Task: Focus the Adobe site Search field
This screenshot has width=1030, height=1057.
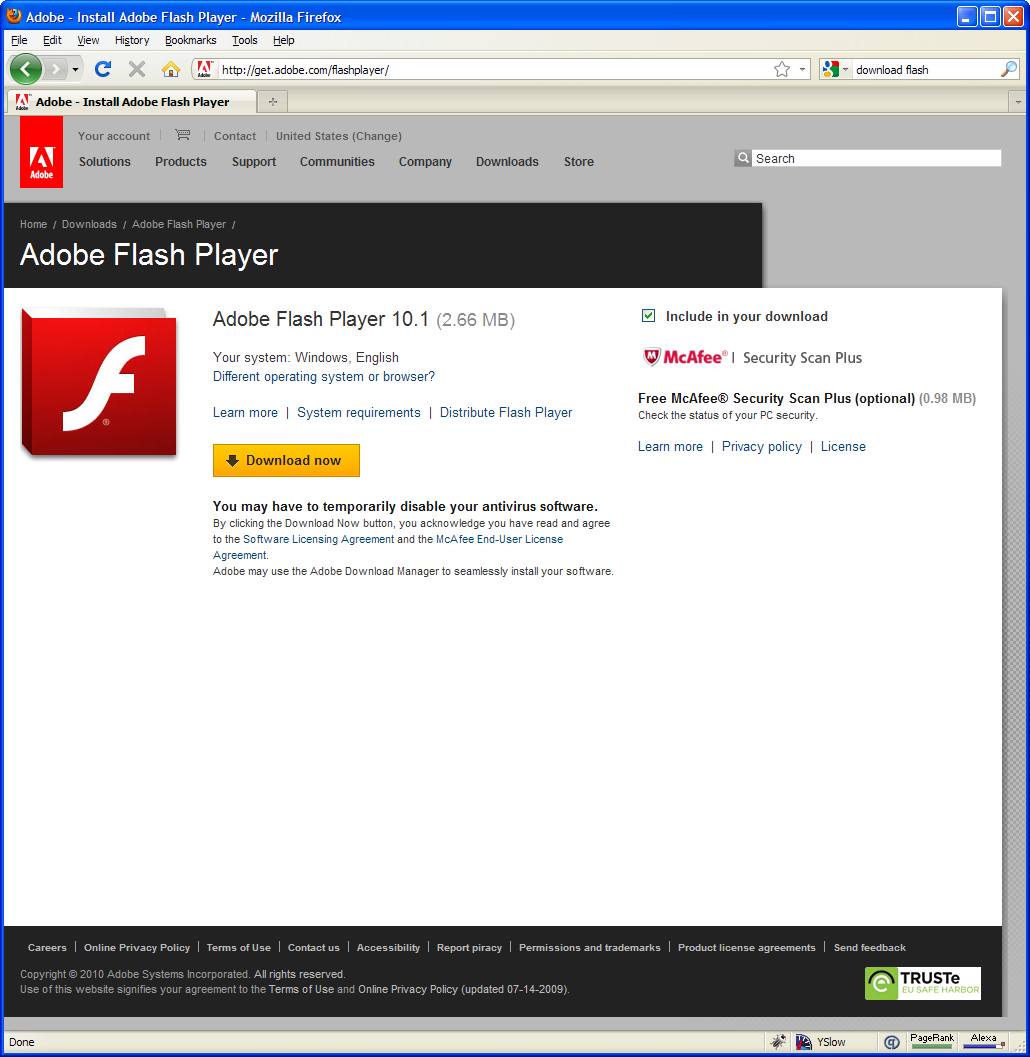Action: [x=877, y=158]
